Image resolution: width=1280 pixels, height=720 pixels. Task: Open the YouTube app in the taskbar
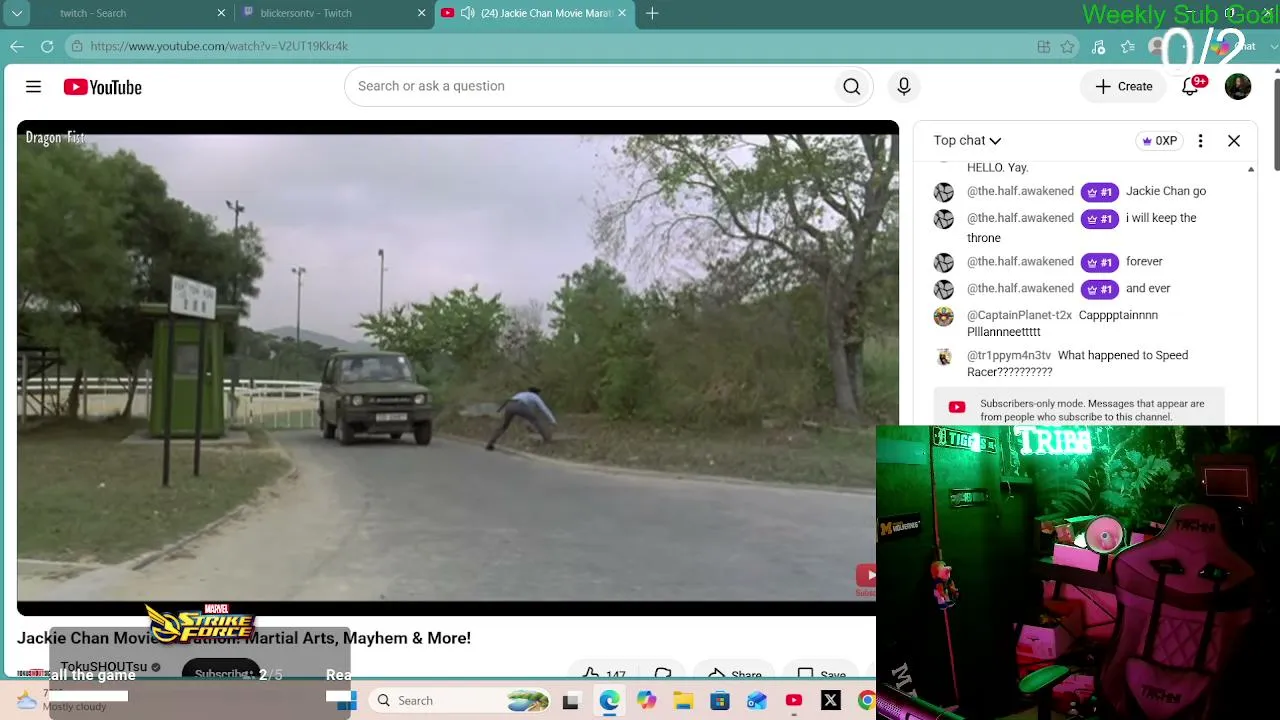pos(794,701)
